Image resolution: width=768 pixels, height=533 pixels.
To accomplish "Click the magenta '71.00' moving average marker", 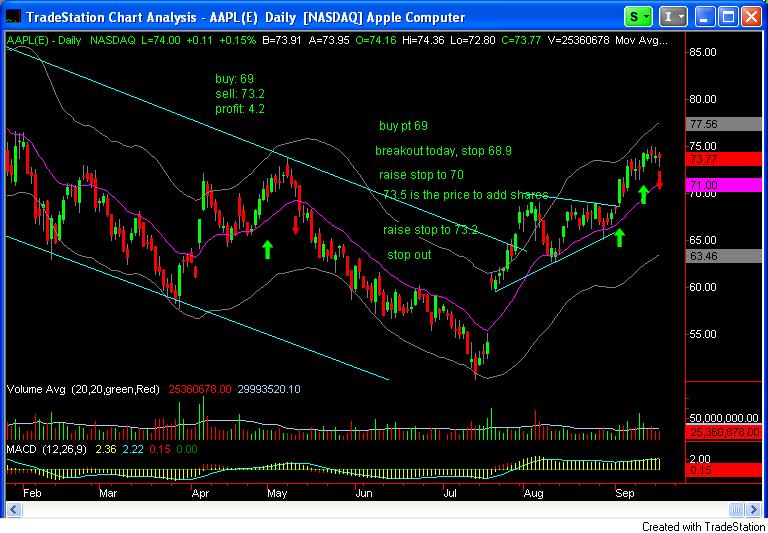I will [x=726, y=185].
